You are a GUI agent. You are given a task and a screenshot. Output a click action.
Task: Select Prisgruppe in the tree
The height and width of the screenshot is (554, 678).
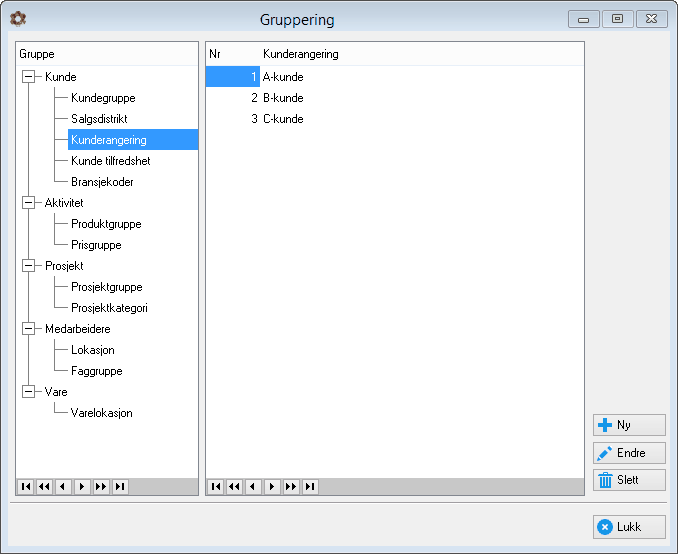tap(96, 245)
